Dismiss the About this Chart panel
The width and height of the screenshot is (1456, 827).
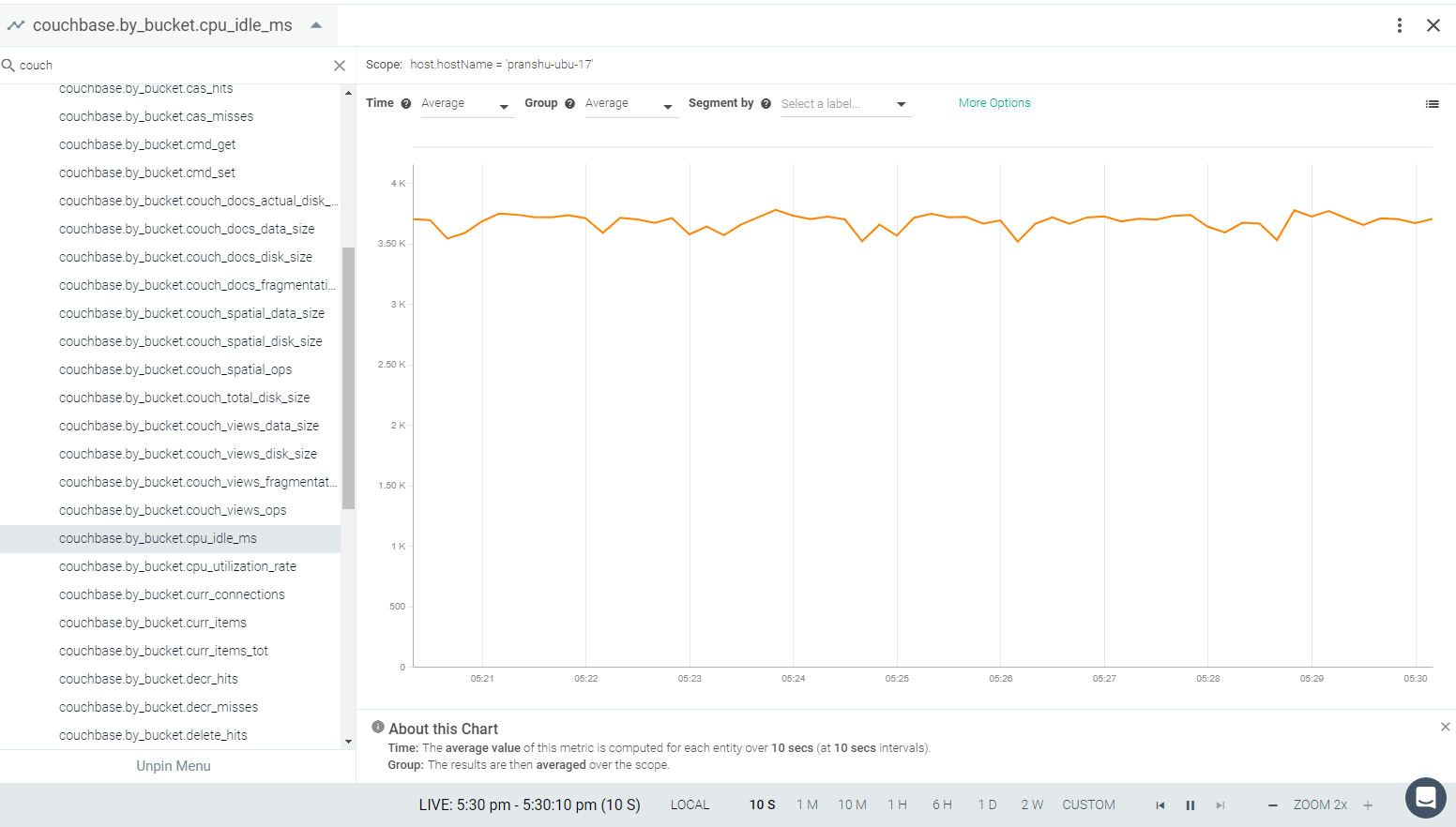coord(1445,727)
